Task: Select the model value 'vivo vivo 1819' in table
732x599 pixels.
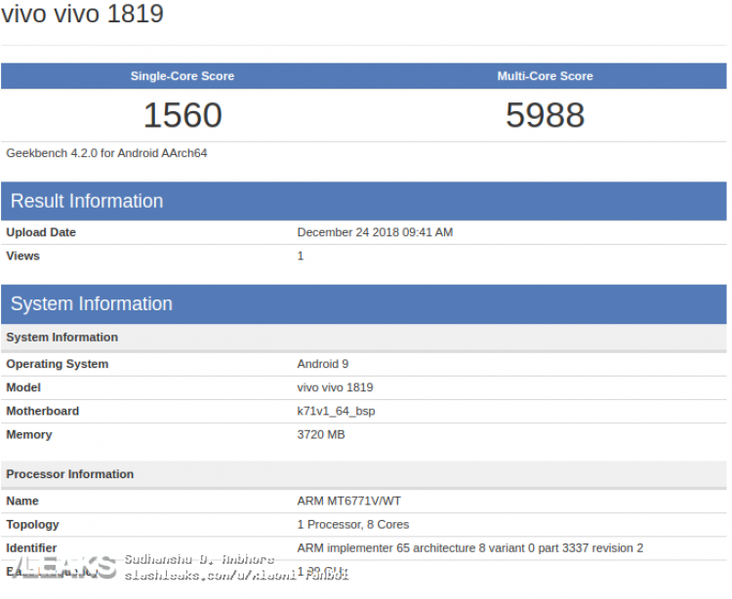Action: [335, 388]
